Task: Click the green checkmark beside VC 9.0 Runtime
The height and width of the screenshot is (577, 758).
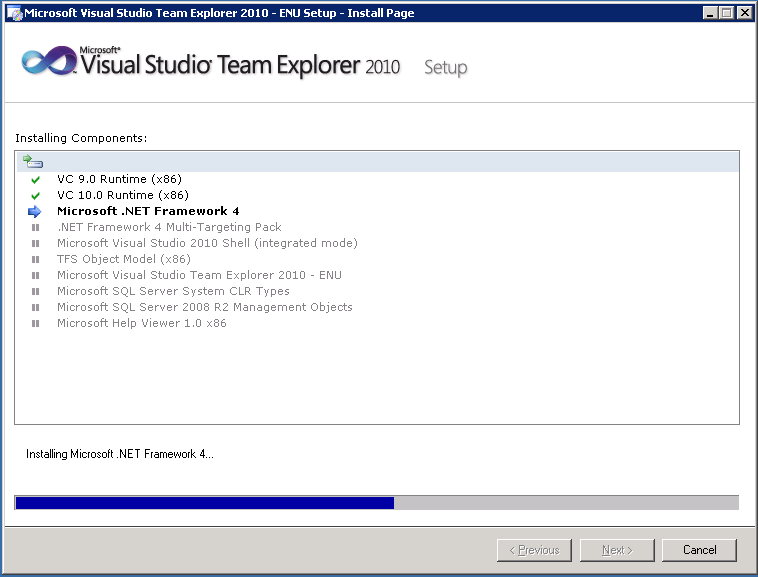Action: pos(35,180)
